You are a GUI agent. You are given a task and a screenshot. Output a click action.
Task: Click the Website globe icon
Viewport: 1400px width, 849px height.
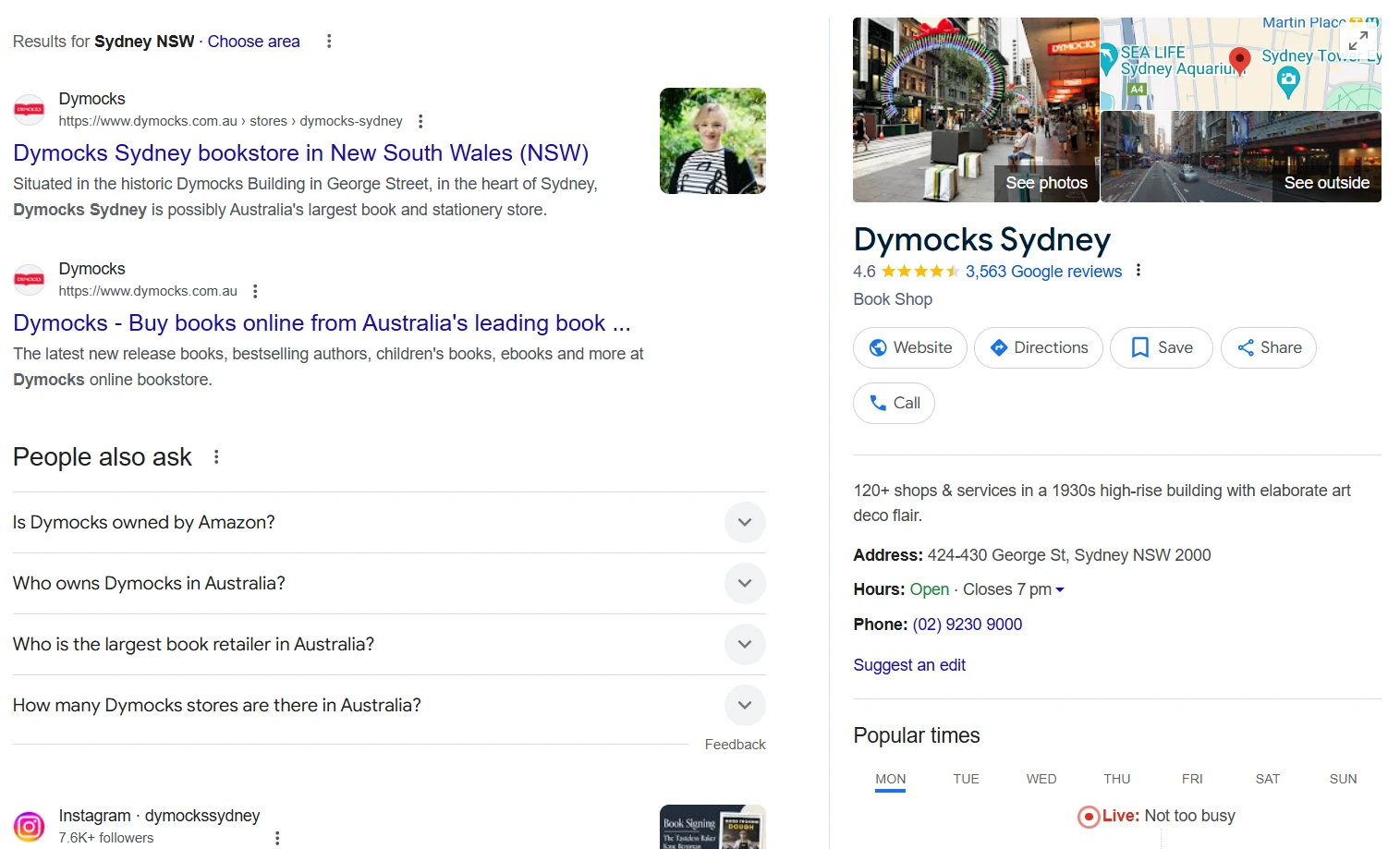coord(878,347)
